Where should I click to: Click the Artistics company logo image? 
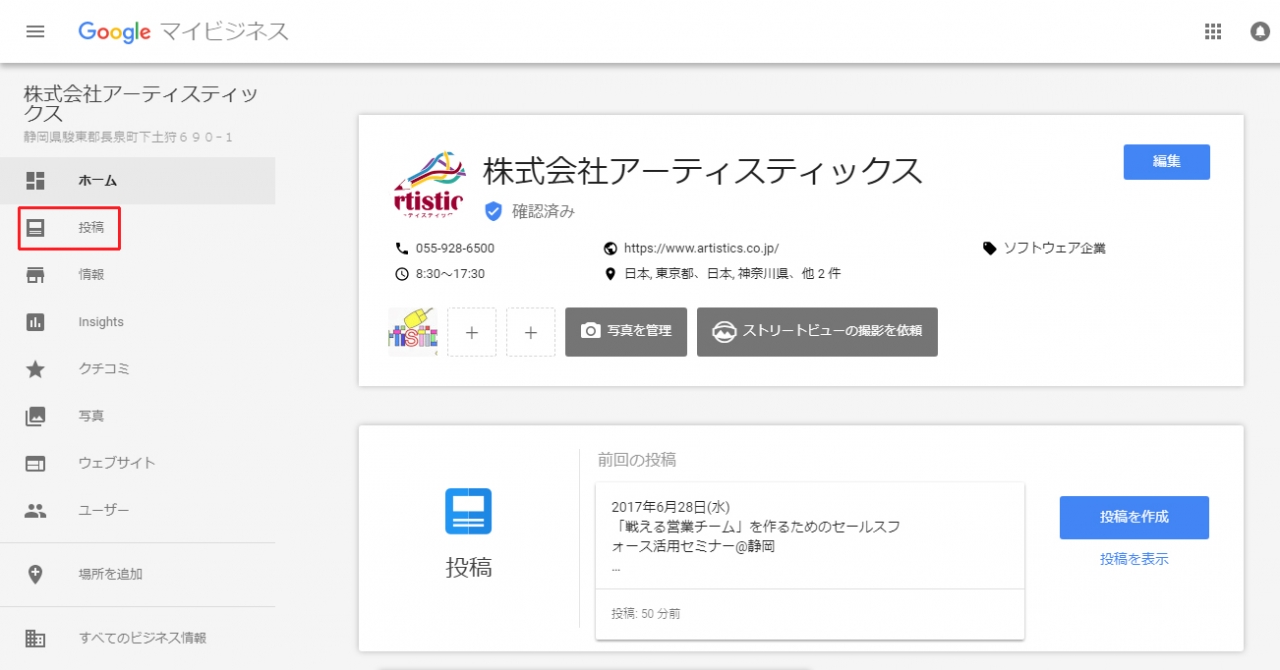[430, 183]
